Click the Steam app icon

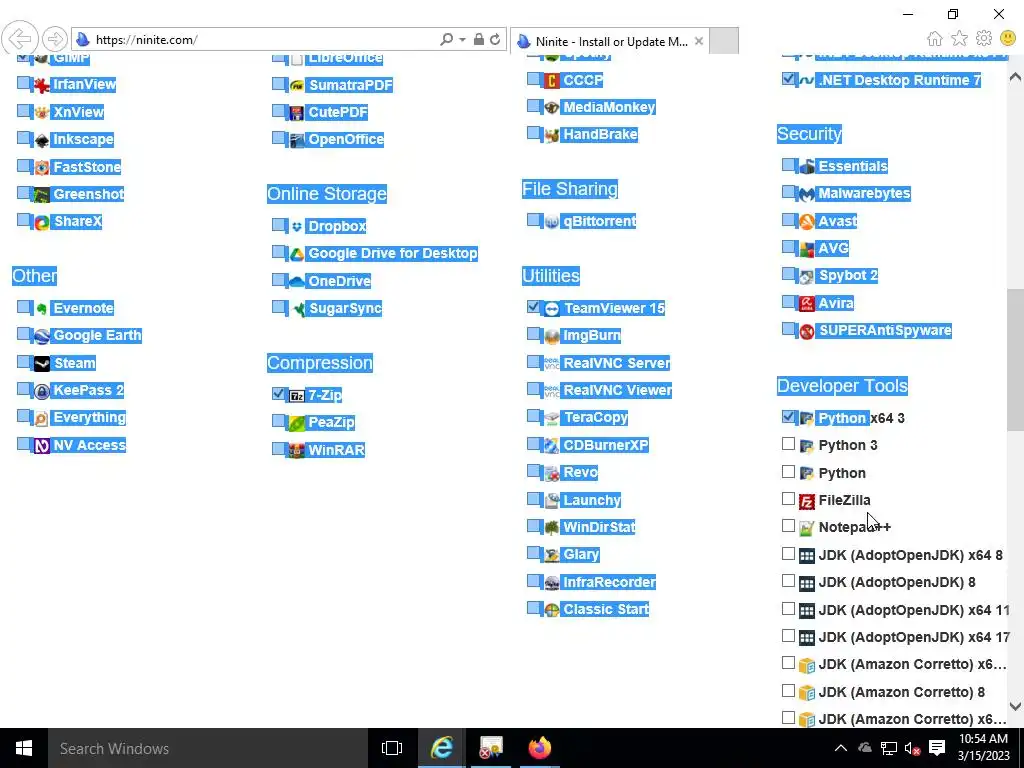(42, 364)
